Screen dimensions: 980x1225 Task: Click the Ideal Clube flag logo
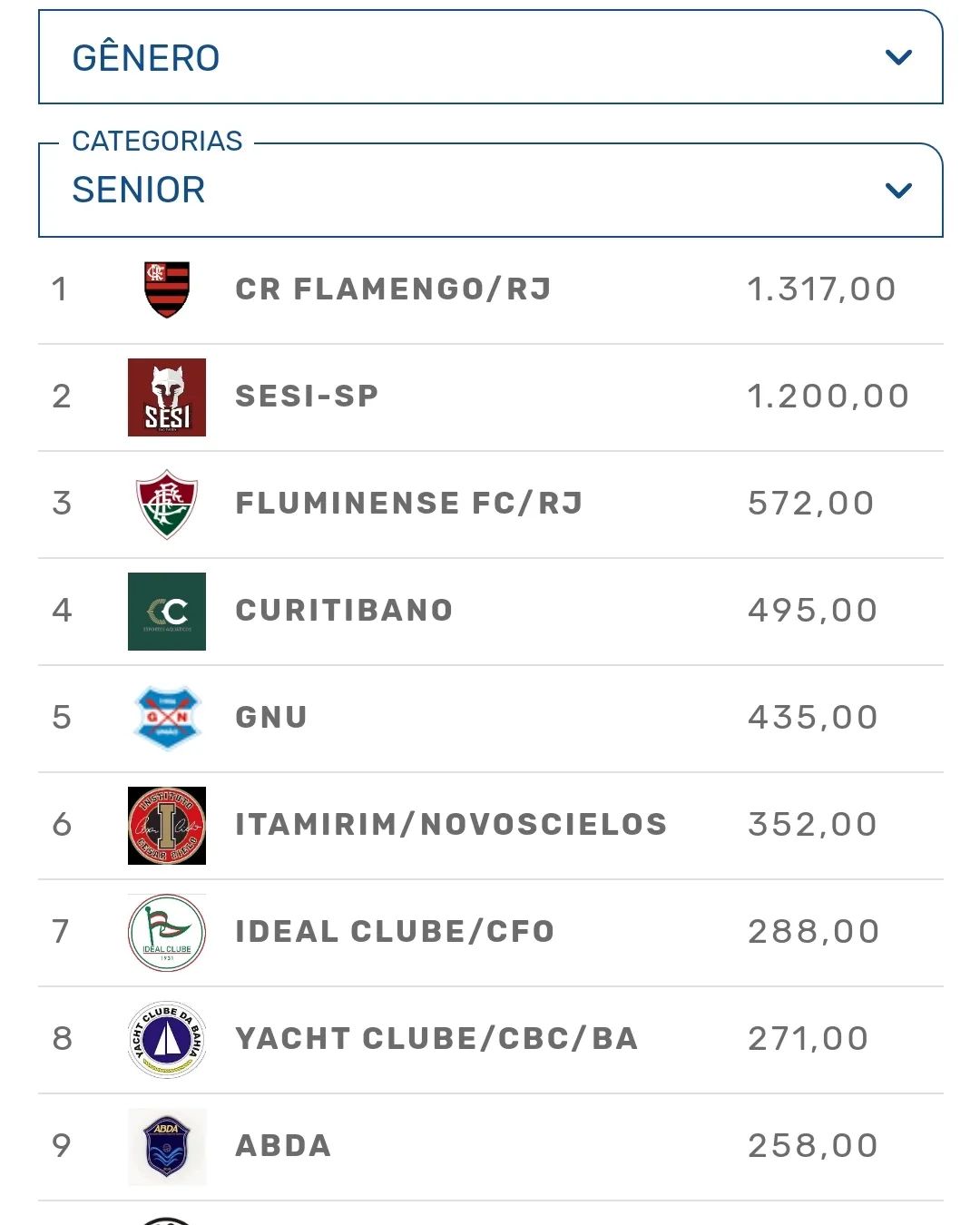click(167, 932)
